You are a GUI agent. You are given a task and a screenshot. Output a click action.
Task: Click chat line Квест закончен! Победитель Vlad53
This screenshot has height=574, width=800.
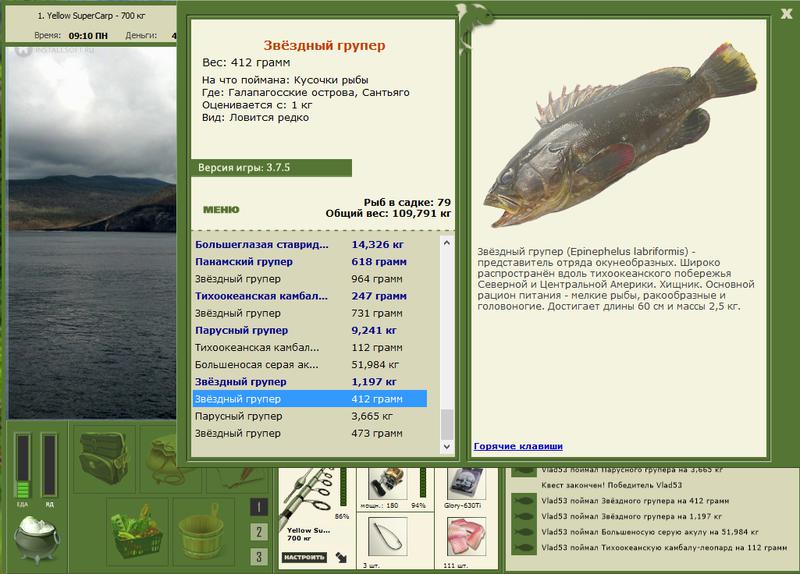point(611,485)
